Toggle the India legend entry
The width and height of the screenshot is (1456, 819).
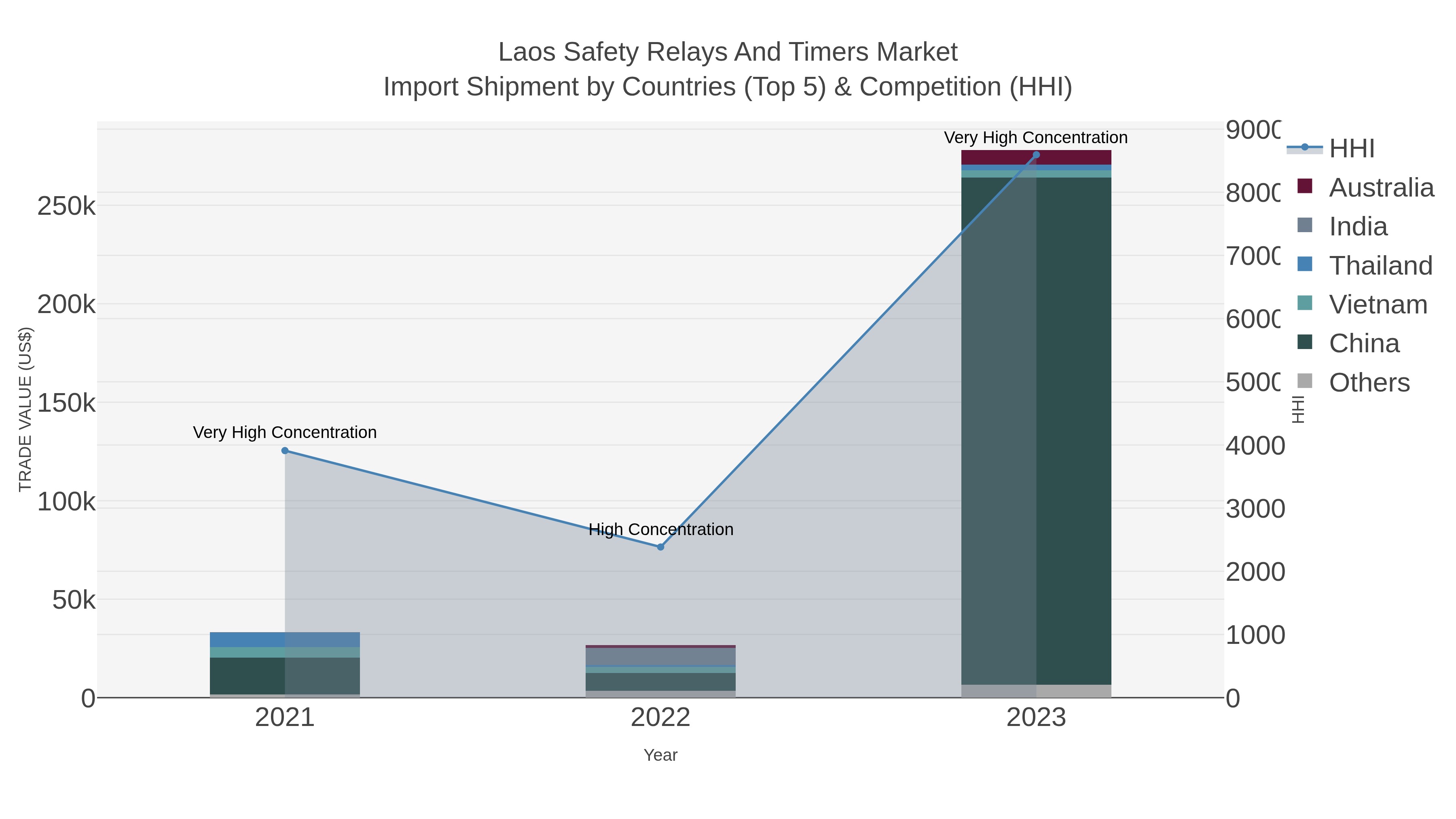point(1342,226)
